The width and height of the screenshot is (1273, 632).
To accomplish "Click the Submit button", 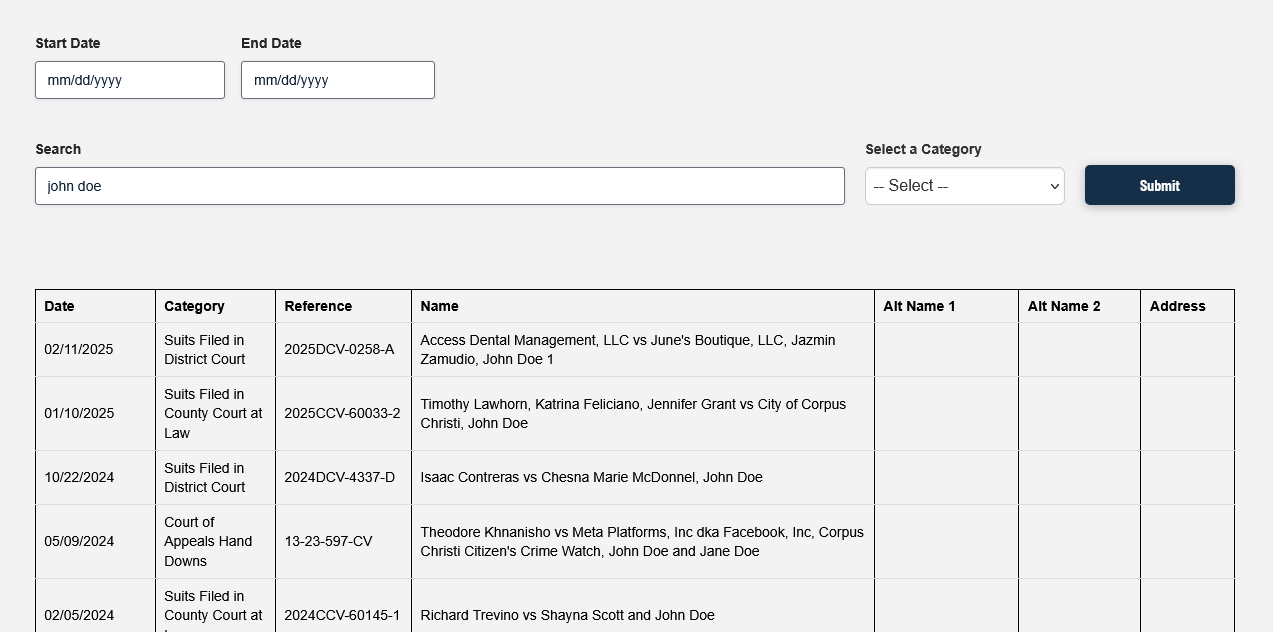I will (1160, 185).
